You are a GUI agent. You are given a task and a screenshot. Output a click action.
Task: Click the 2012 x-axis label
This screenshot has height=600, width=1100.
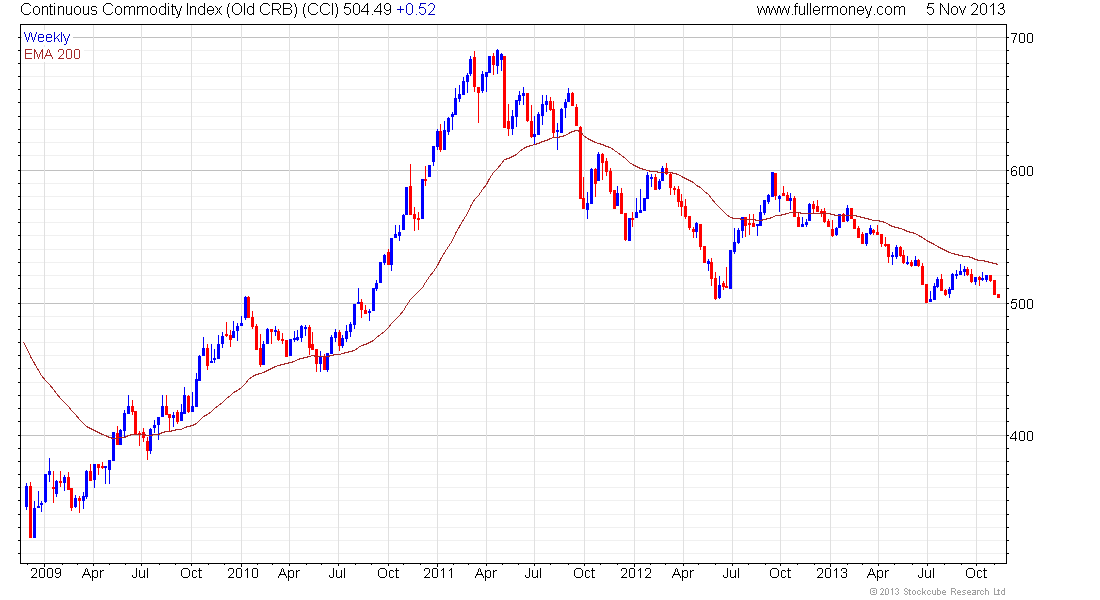click(x=636, y=573)
